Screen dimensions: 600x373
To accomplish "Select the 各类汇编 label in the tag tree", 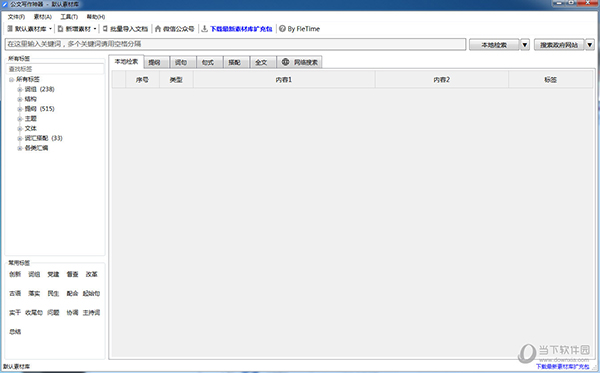I will tap(36, 148).
